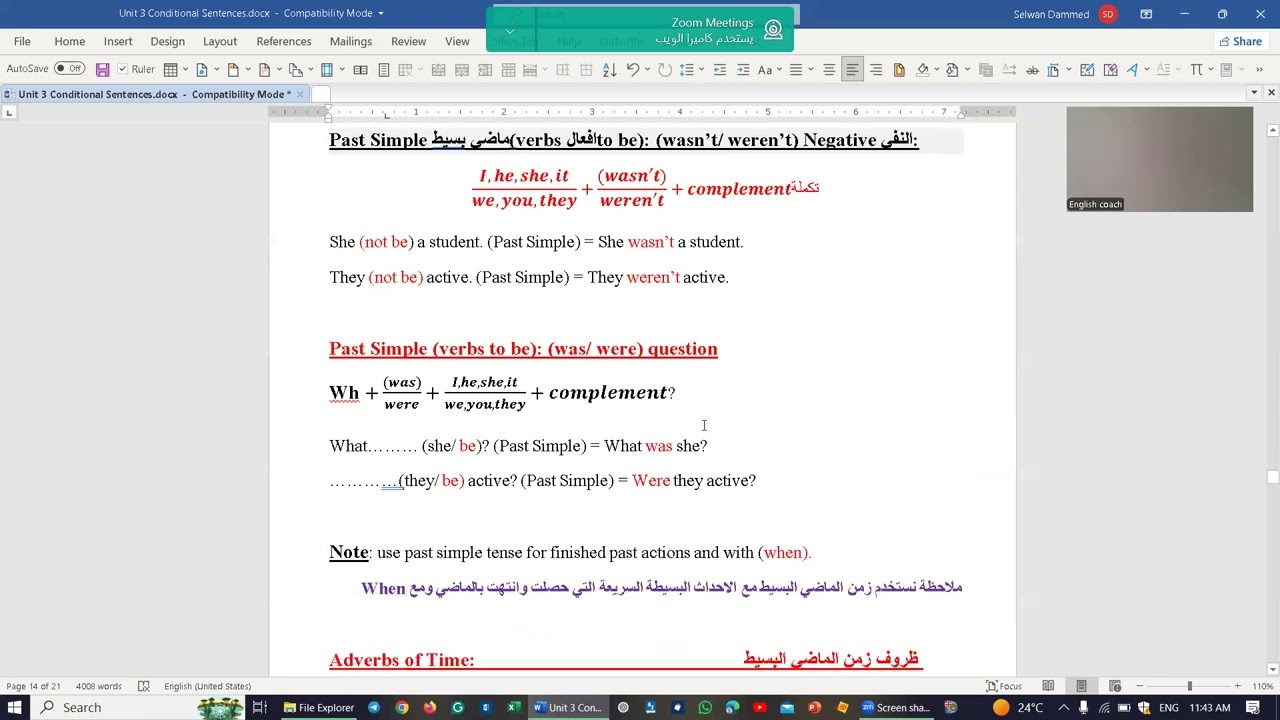
Task: Select the Print Layout view icon
Action: (1081, 686)
